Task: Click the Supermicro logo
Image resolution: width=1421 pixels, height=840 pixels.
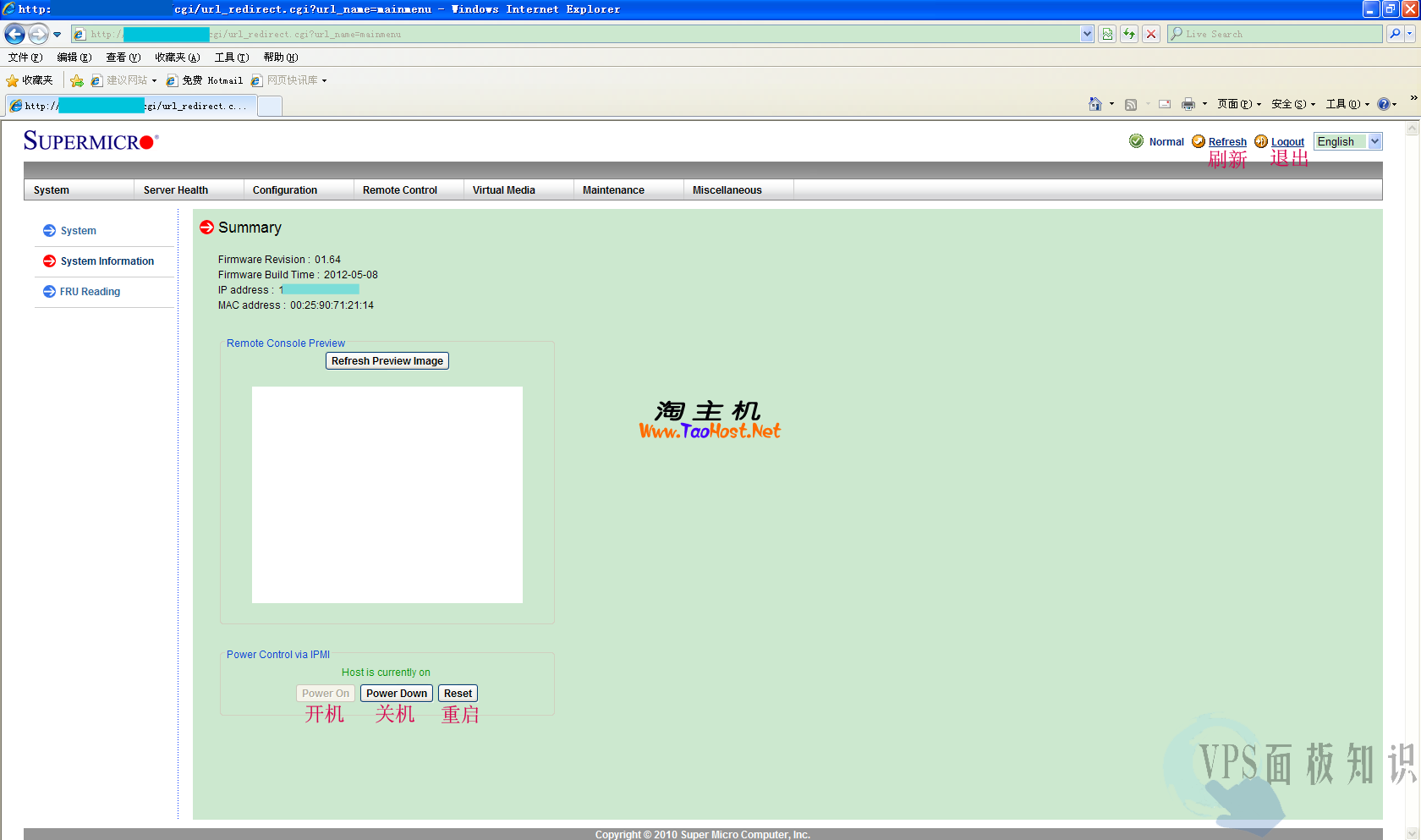Action: 91,140
